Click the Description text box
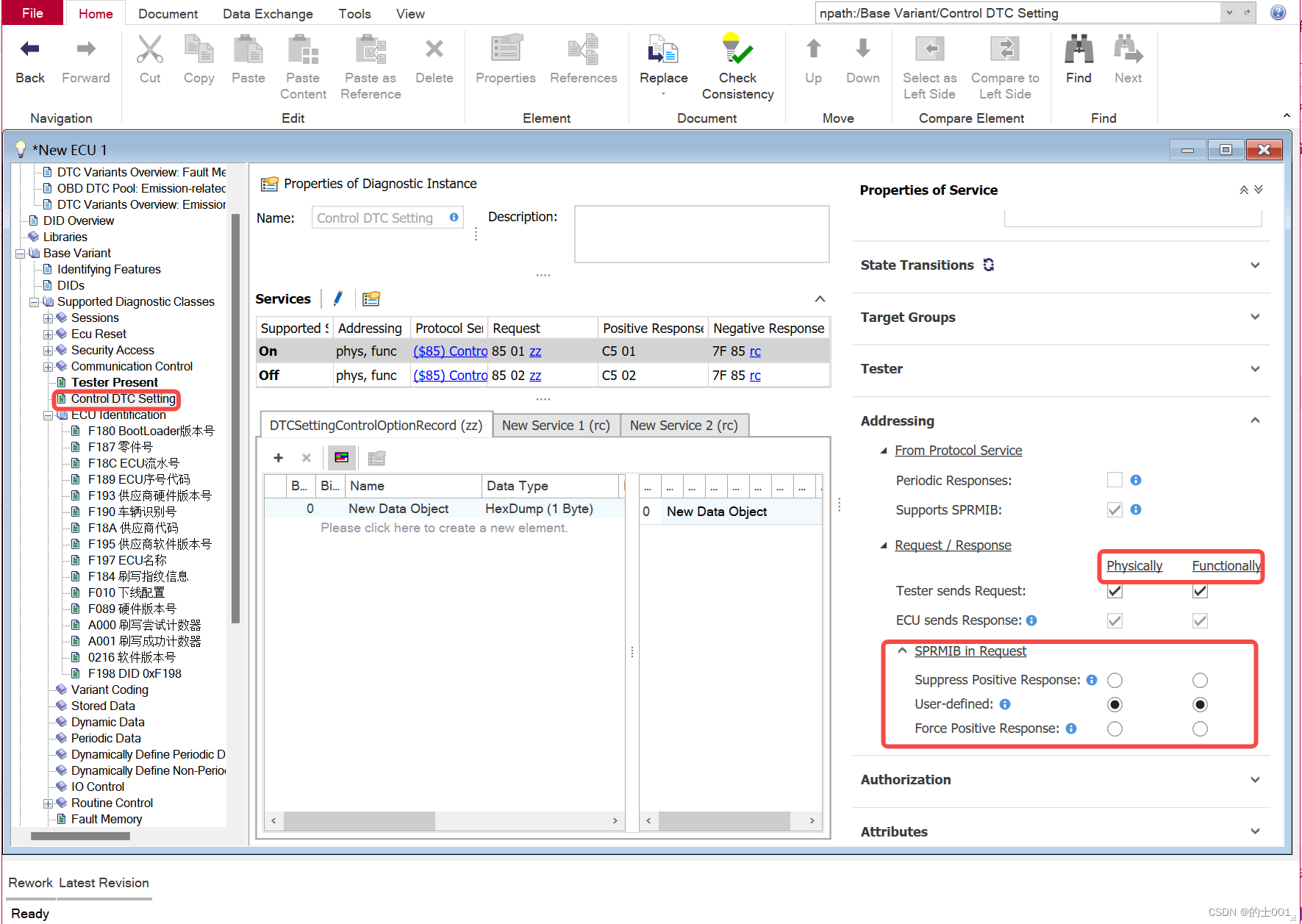The height and width of the screenshot is (924, 1302). point(701,234)
